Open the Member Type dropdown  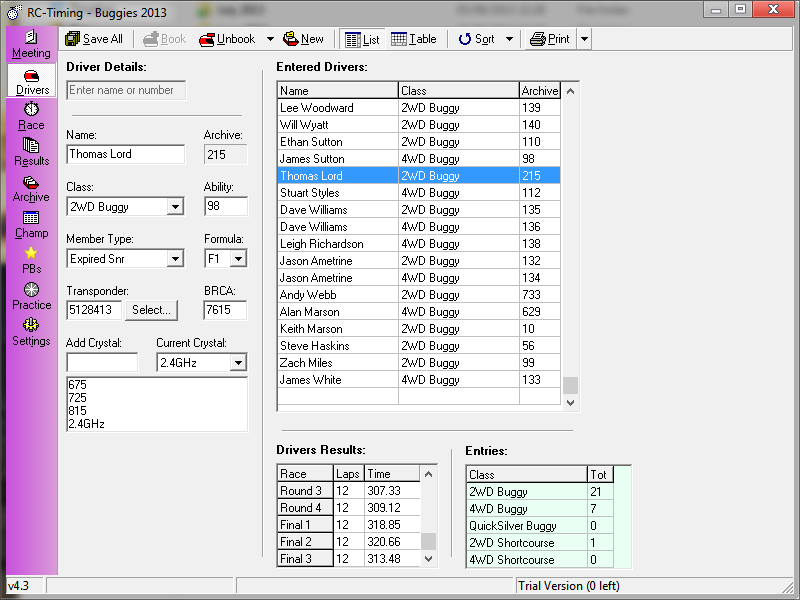click(x=175, y=259)
